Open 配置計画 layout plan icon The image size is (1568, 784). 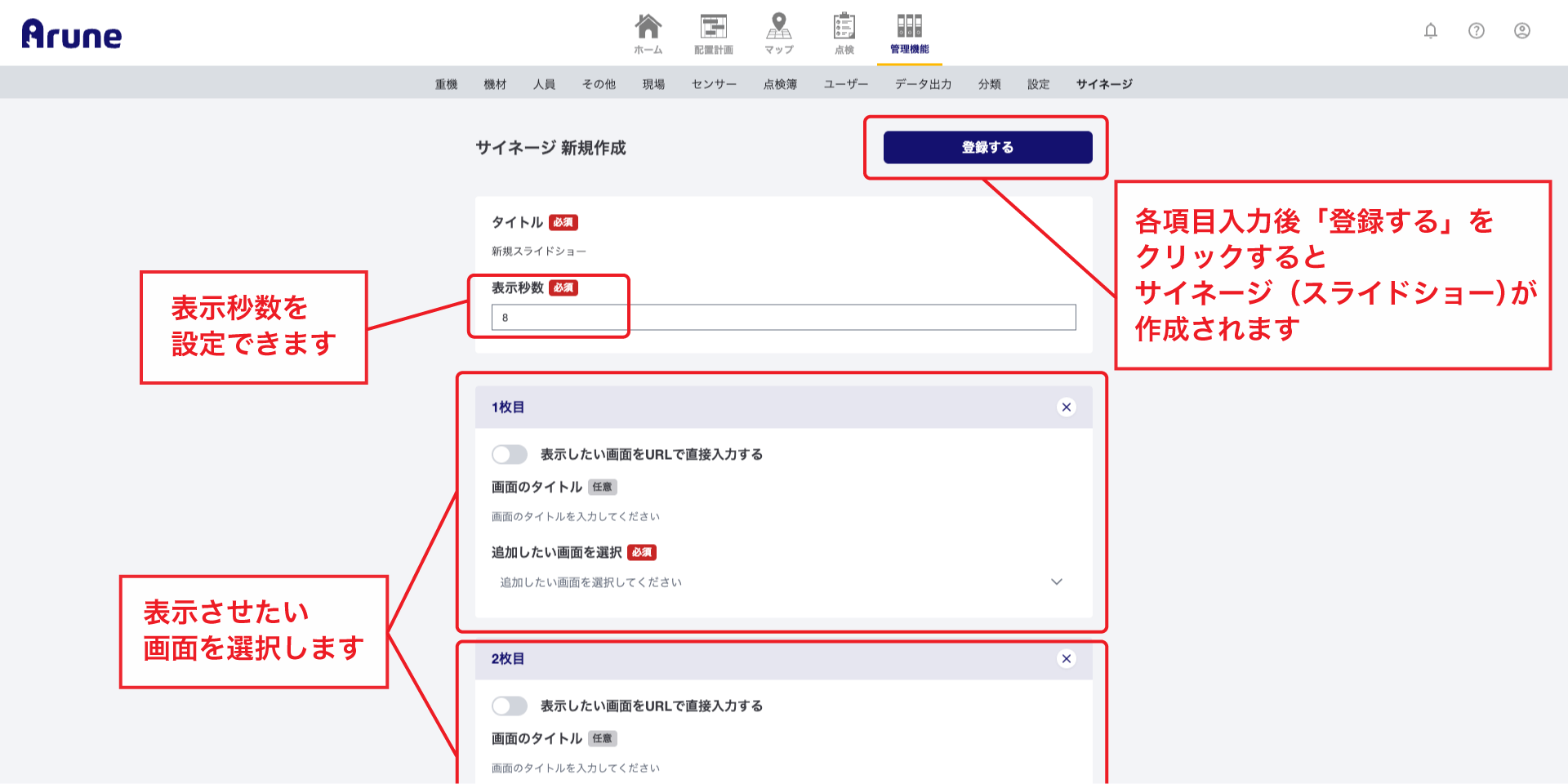pyautogui.click(x=714, y=33)
